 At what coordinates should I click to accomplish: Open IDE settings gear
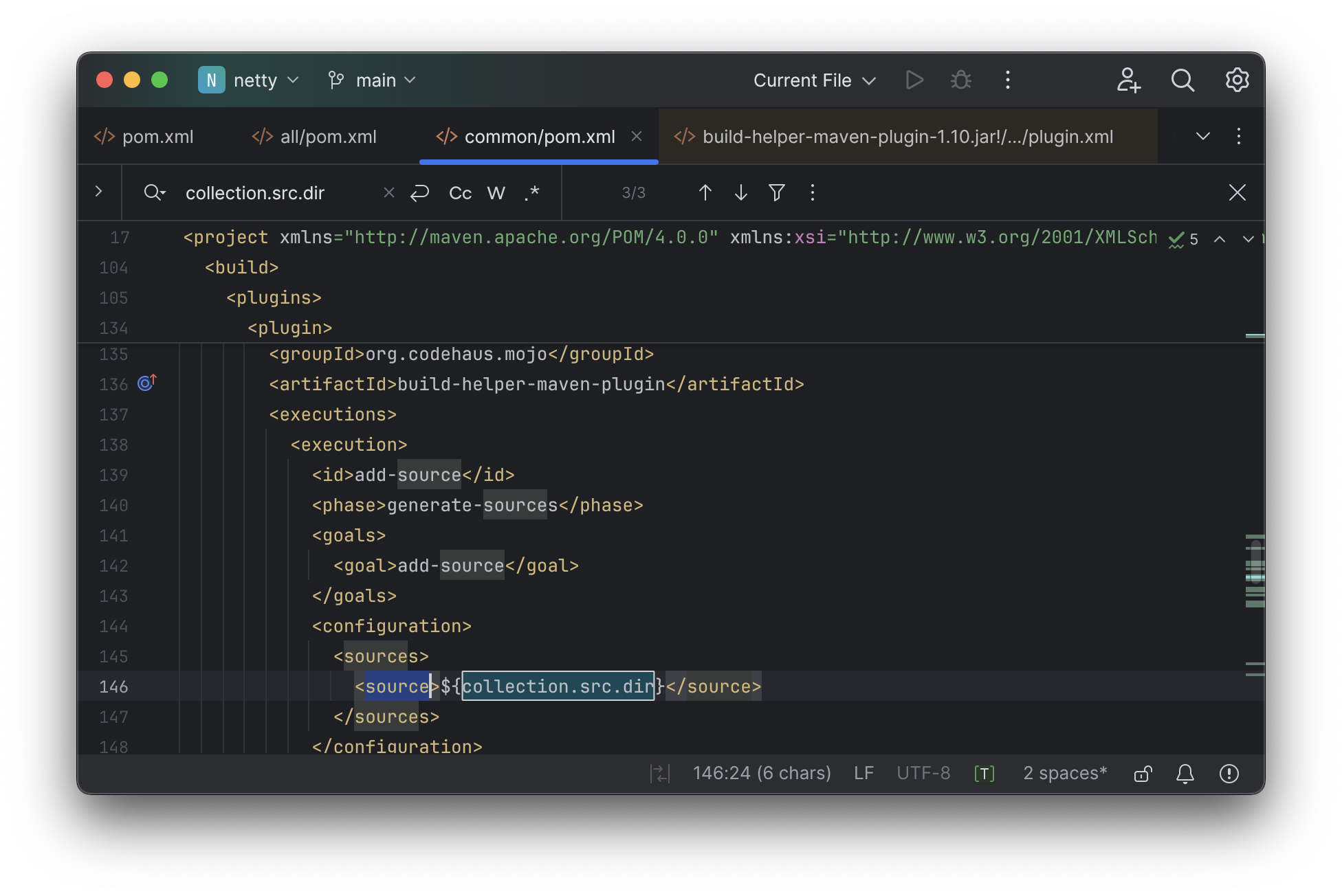coord(1237,80)
